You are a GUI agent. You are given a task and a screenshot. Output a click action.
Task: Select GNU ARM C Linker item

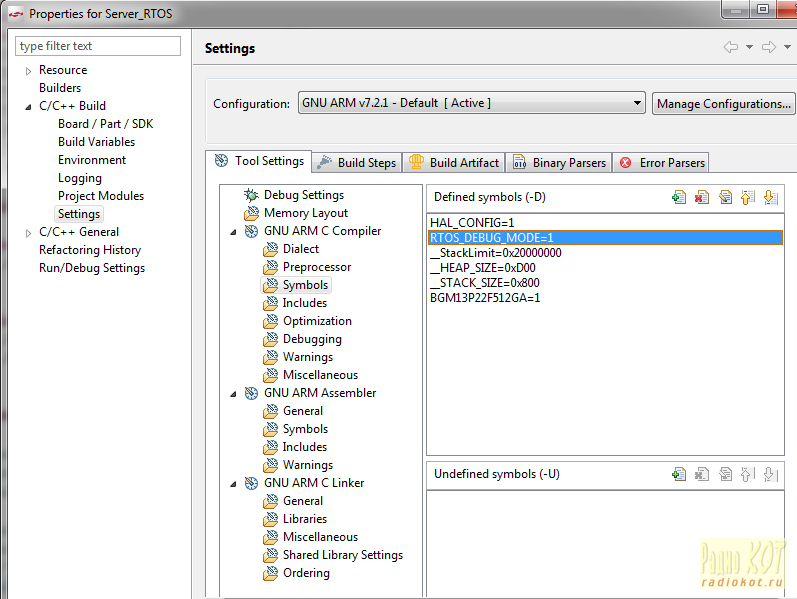[314, 483]
